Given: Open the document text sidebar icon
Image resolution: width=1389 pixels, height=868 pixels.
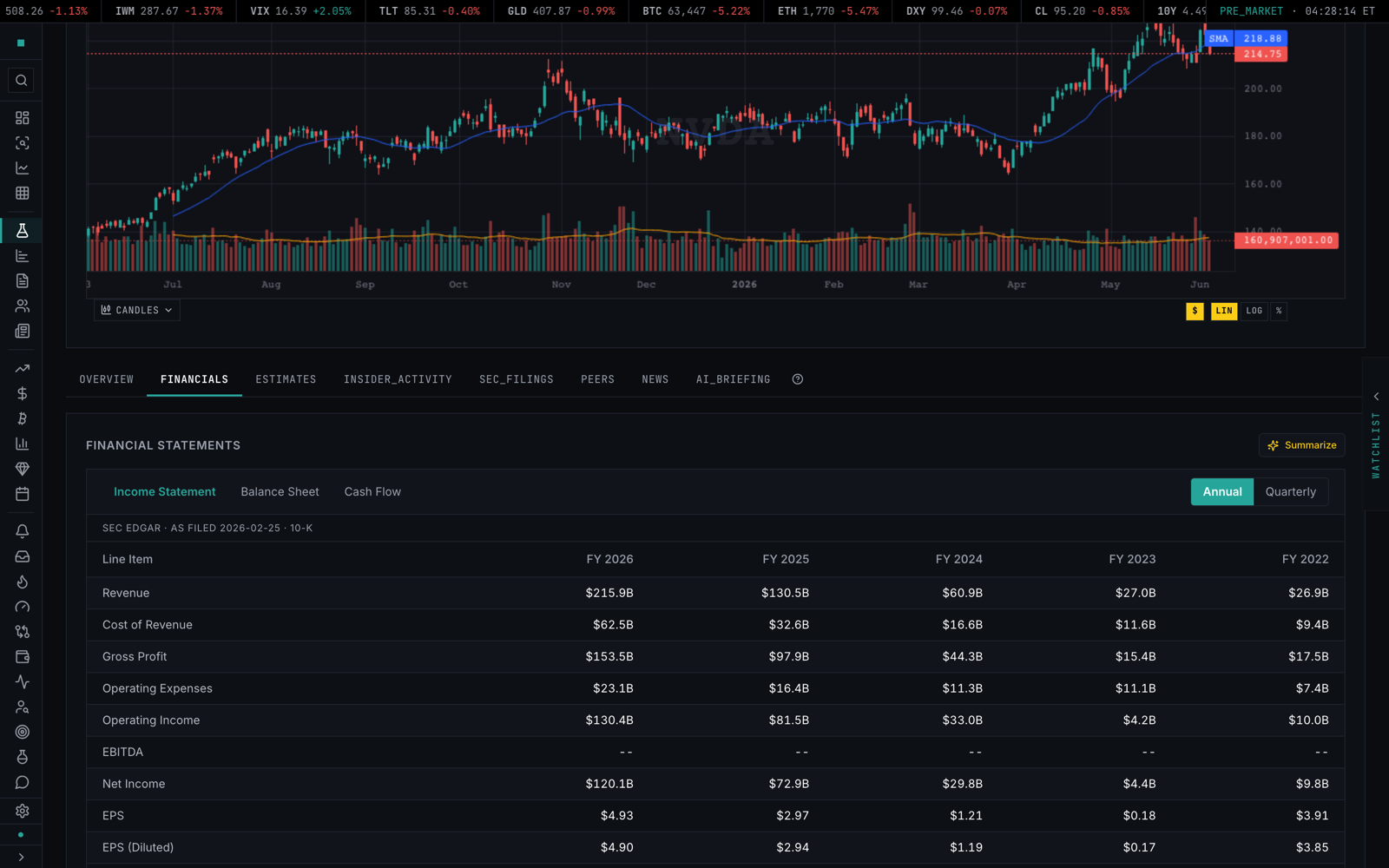Looking at the screenshot, I should 22,281.
